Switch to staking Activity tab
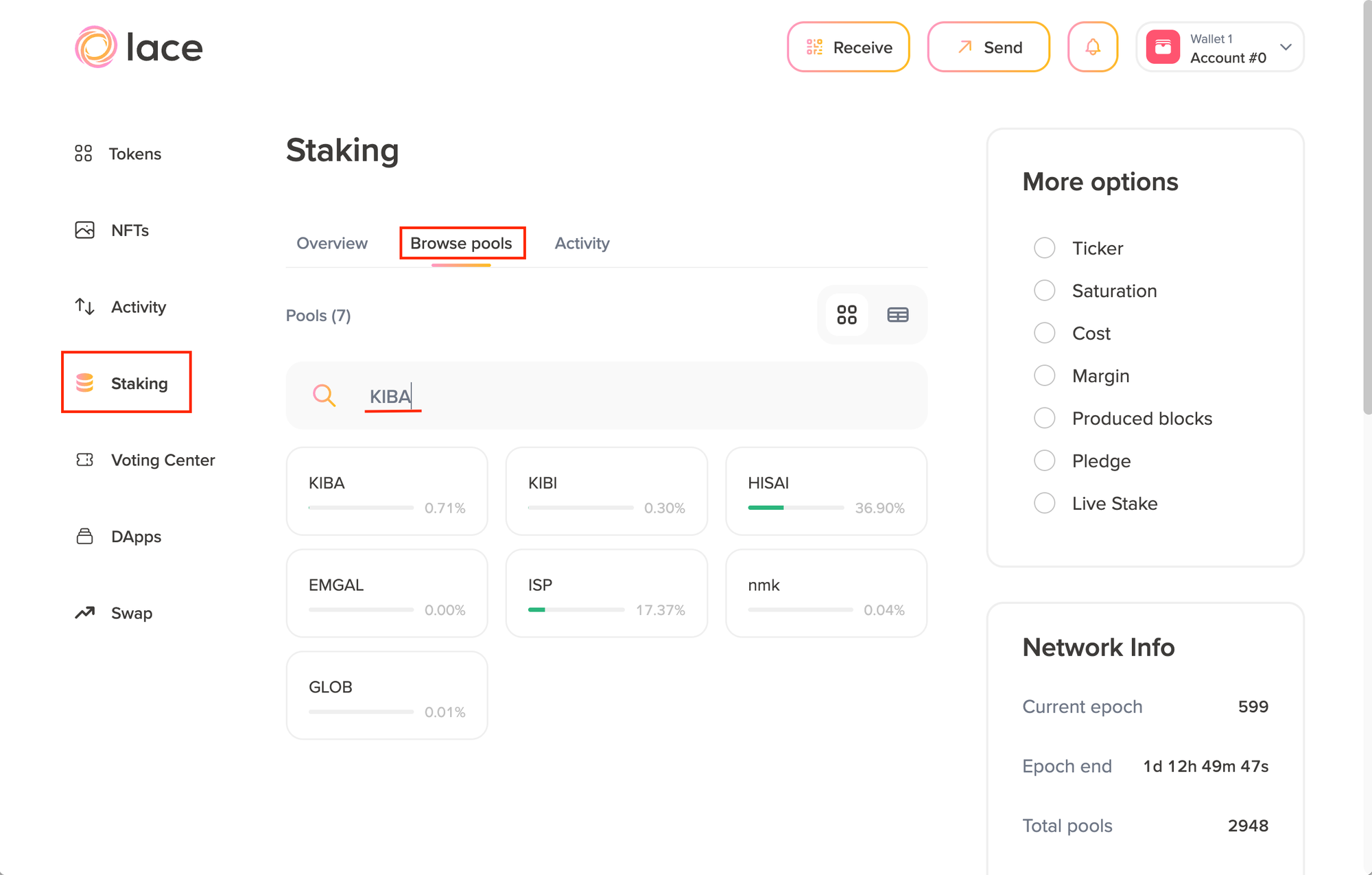1372x875 pixels. pyautogui.click(x=582, y=243)
